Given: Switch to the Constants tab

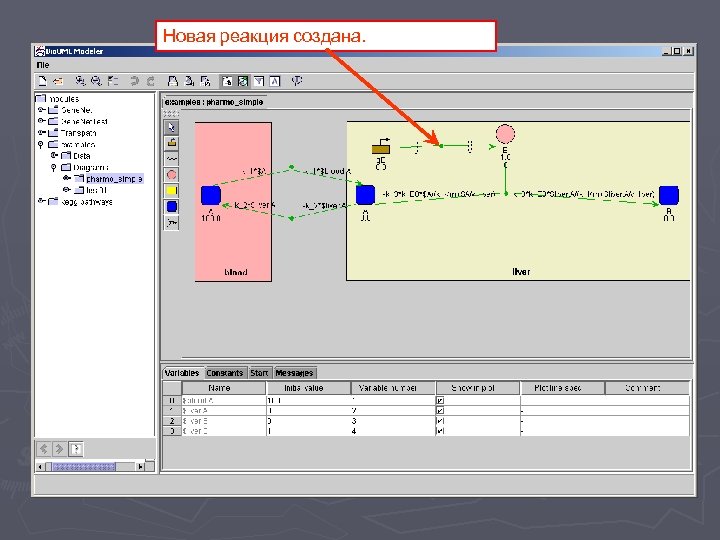Looking at the screenshot, I should 225,373.
